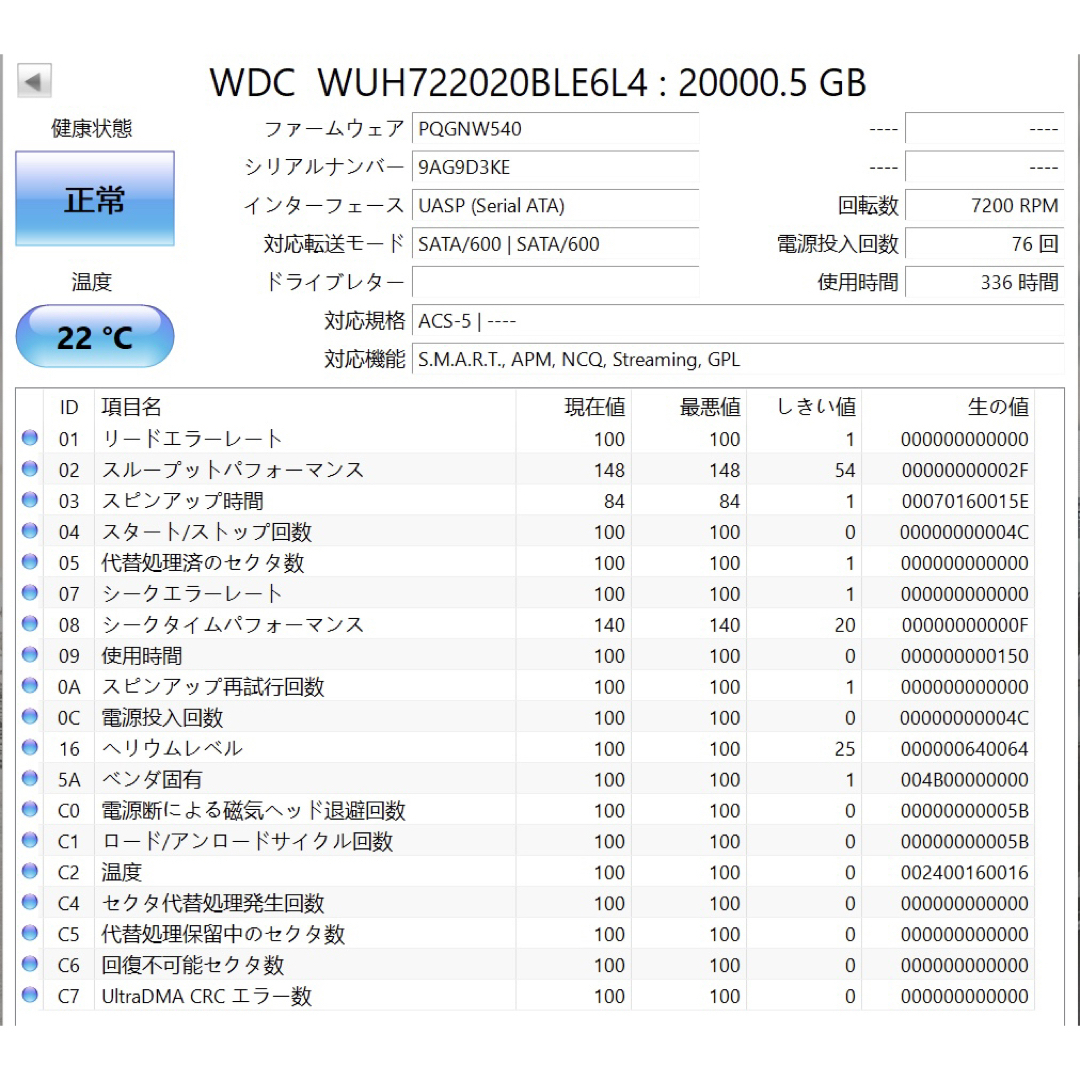Click the standard field ACS-5
The height and width of the screenshot is (1080, 1080).
(x=738, y=321)
